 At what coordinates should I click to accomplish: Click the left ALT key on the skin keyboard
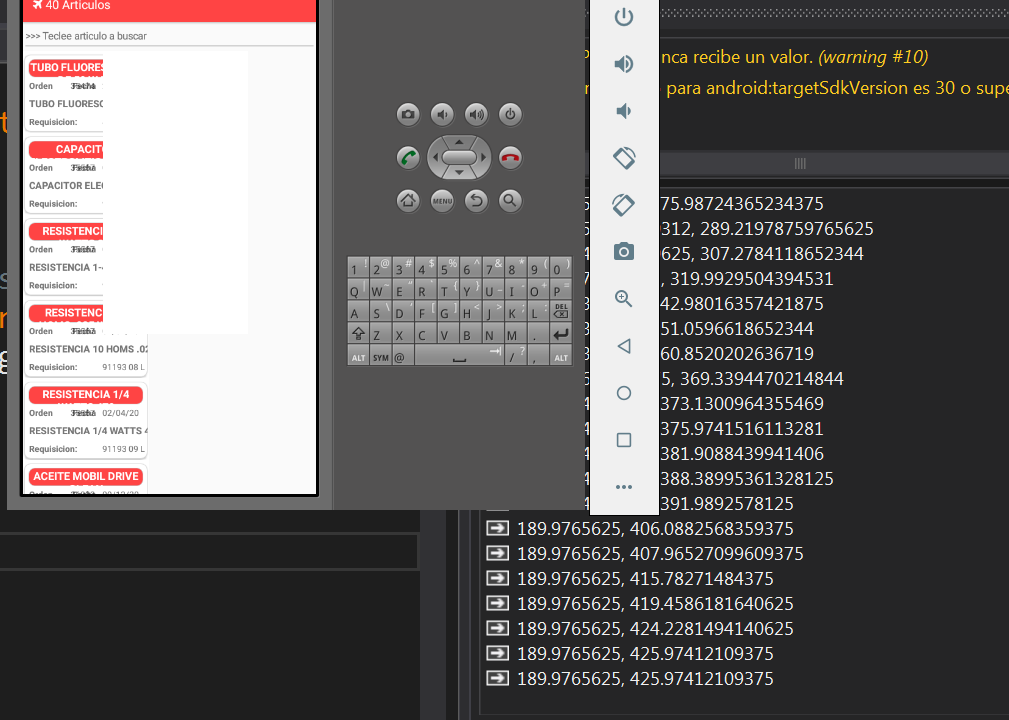point(358,356)
